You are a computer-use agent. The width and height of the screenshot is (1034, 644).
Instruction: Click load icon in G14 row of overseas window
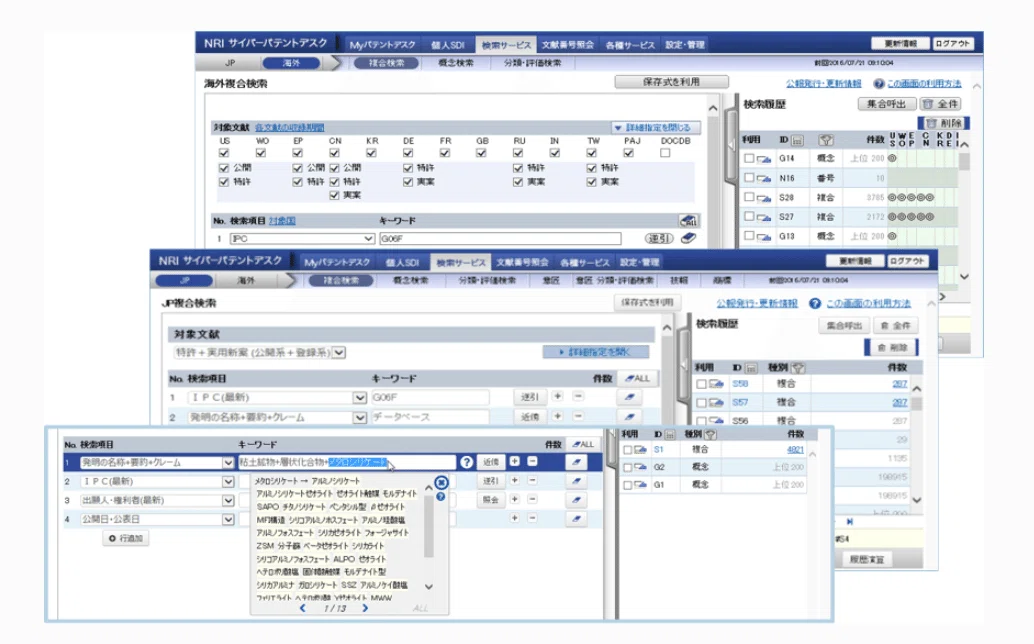click(x=764, y=159)
